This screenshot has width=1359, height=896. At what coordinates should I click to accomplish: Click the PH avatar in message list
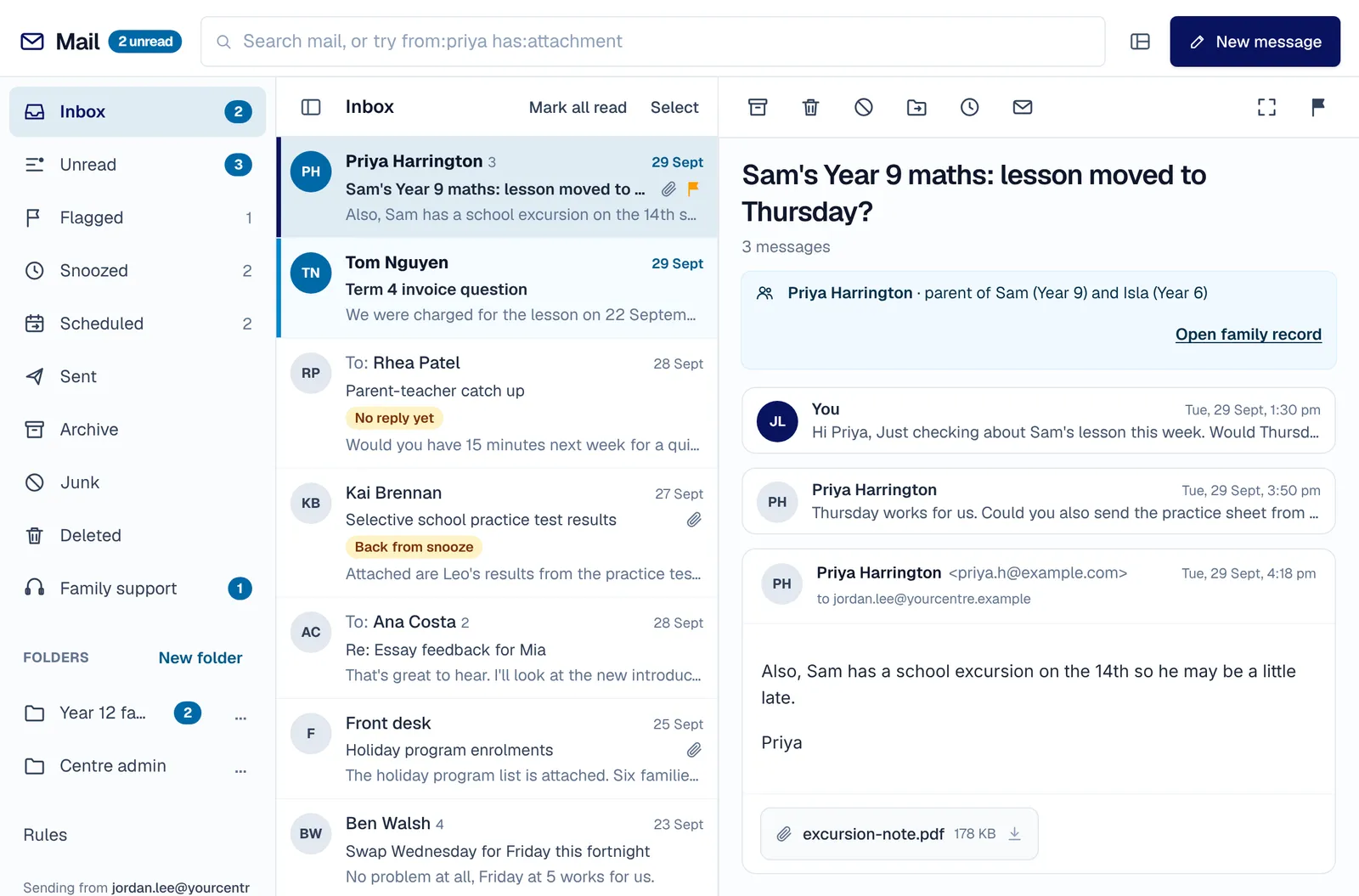[x=311, y=172]
